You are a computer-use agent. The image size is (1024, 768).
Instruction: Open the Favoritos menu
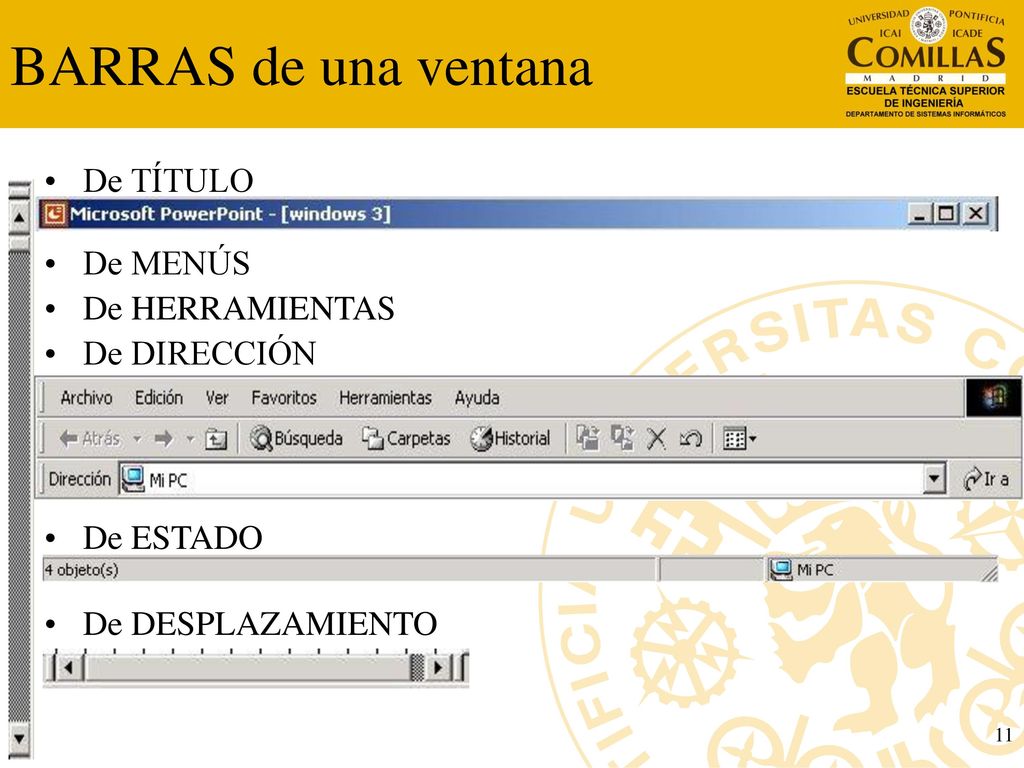click(284, 398)
